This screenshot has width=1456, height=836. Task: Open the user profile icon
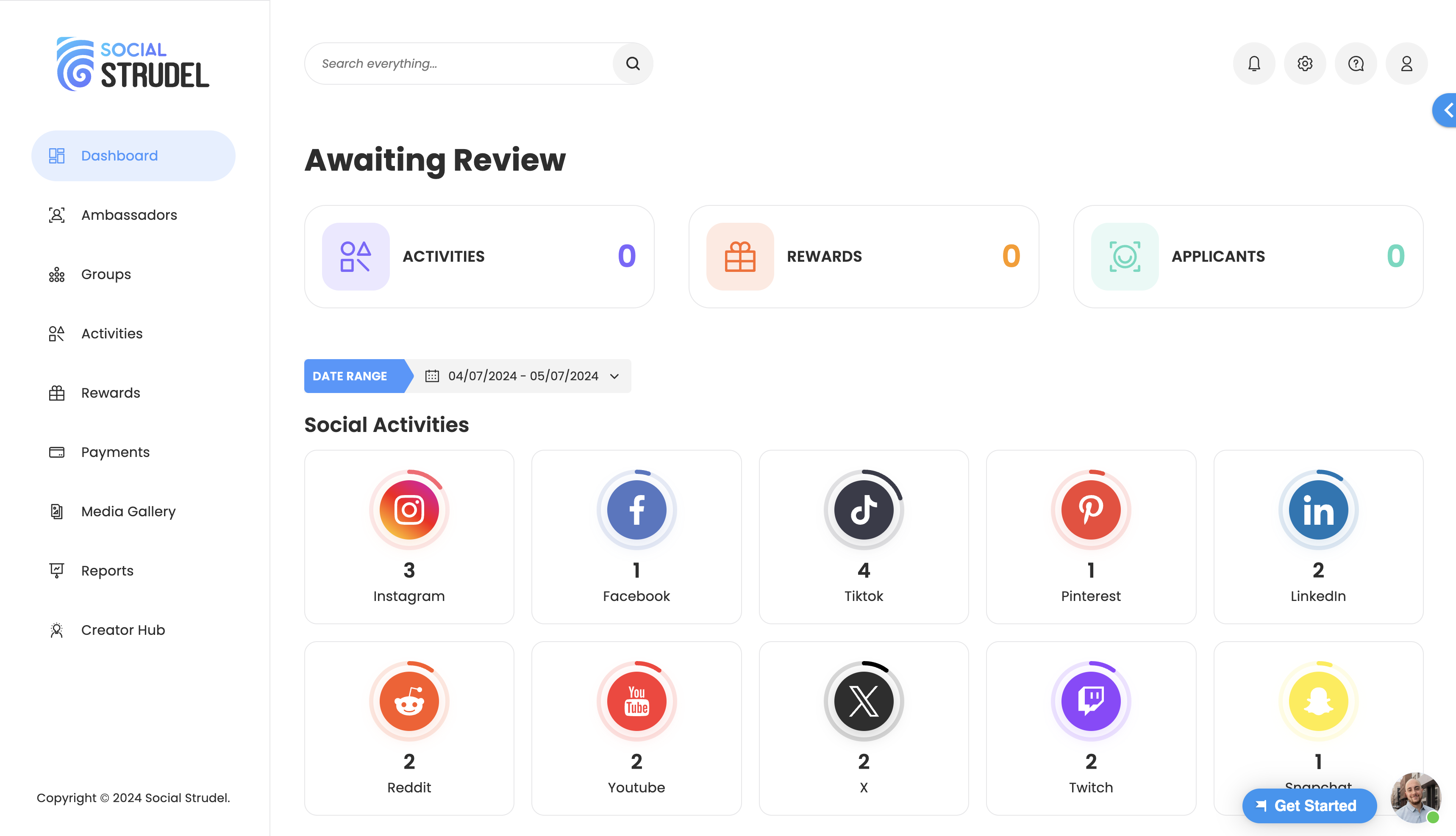pyautogui.click(x=1406, y=64)
